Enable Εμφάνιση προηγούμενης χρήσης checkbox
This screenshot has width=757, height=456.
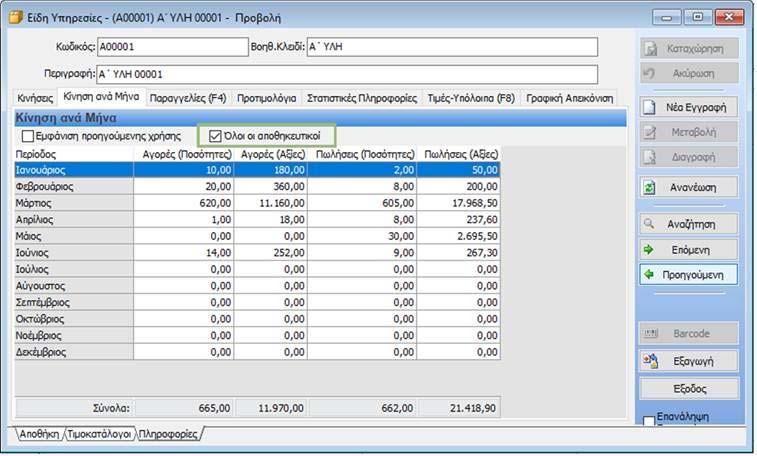pos(28,137)
